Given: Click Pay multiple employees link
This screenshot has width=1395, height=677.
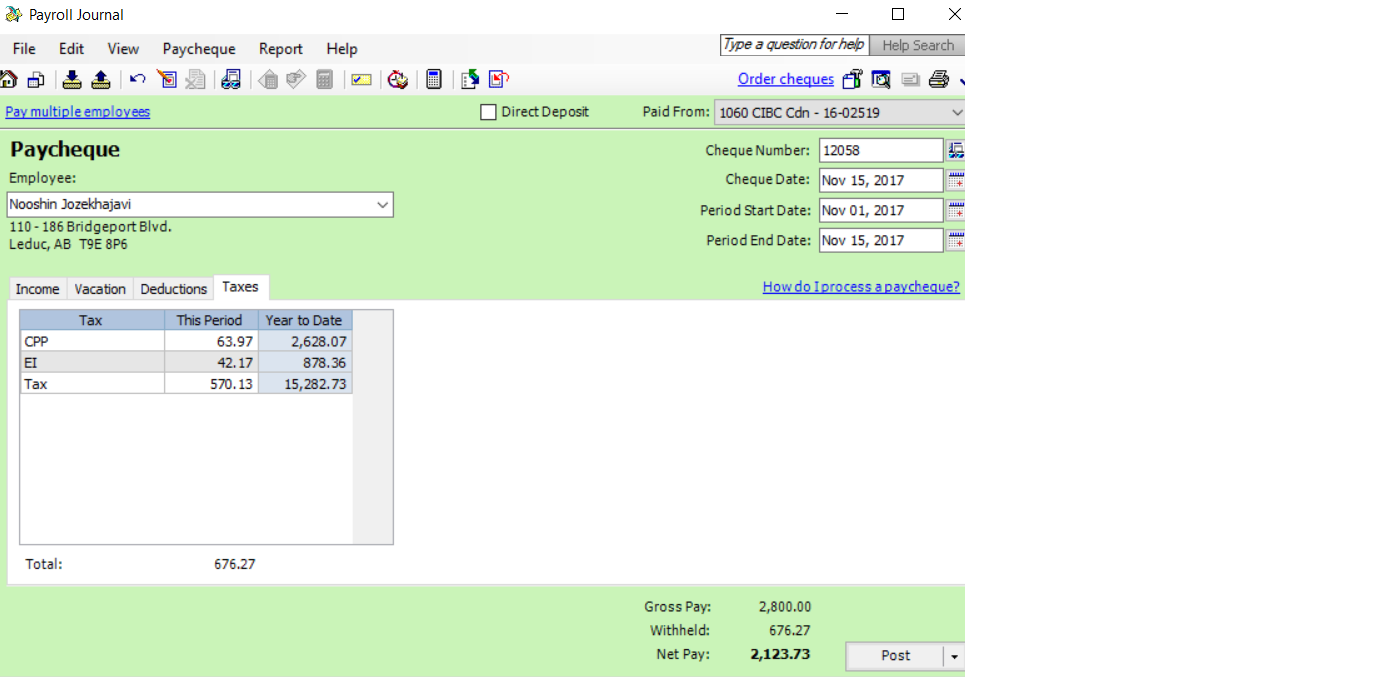Looking at the screenshot, I should (x=78, y=112).
